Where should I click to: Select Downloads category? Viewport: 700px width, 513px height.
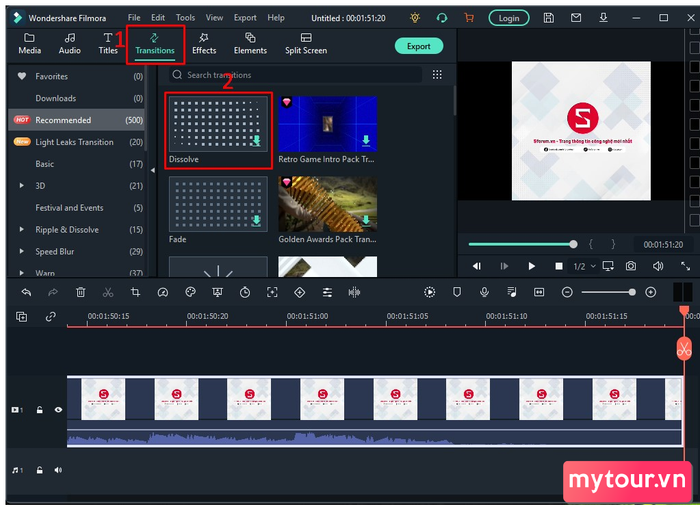click(x=76, y=98)
